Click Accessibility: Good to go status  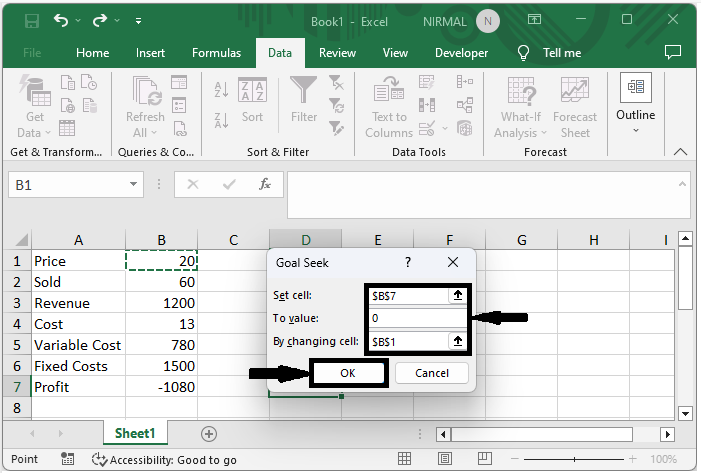(x=164, y=460)
